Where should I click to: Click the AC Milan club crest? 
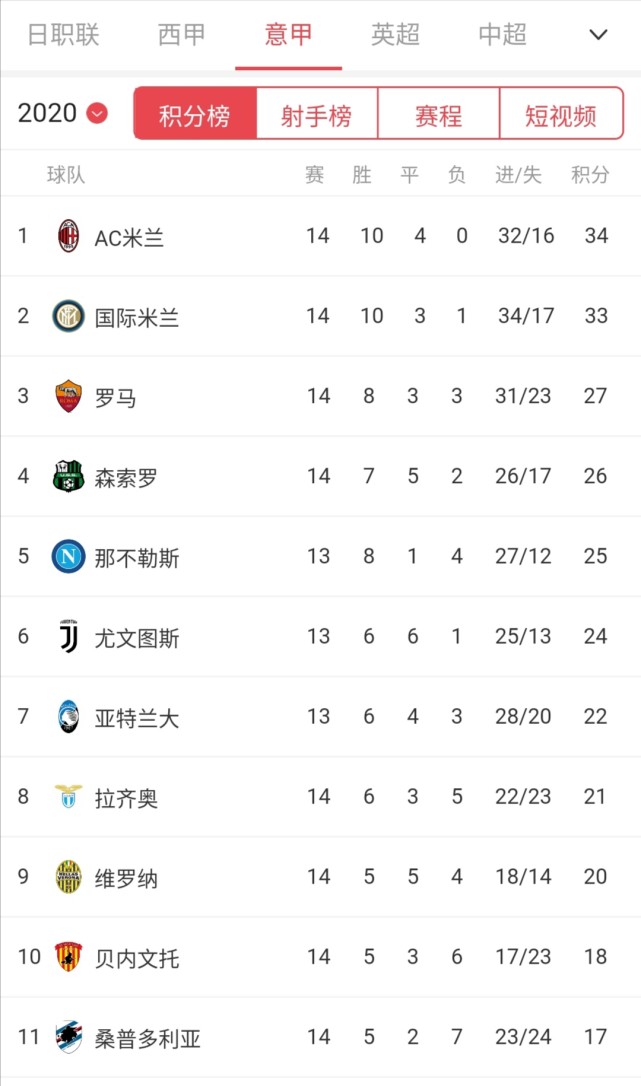(x=68, y=236)
